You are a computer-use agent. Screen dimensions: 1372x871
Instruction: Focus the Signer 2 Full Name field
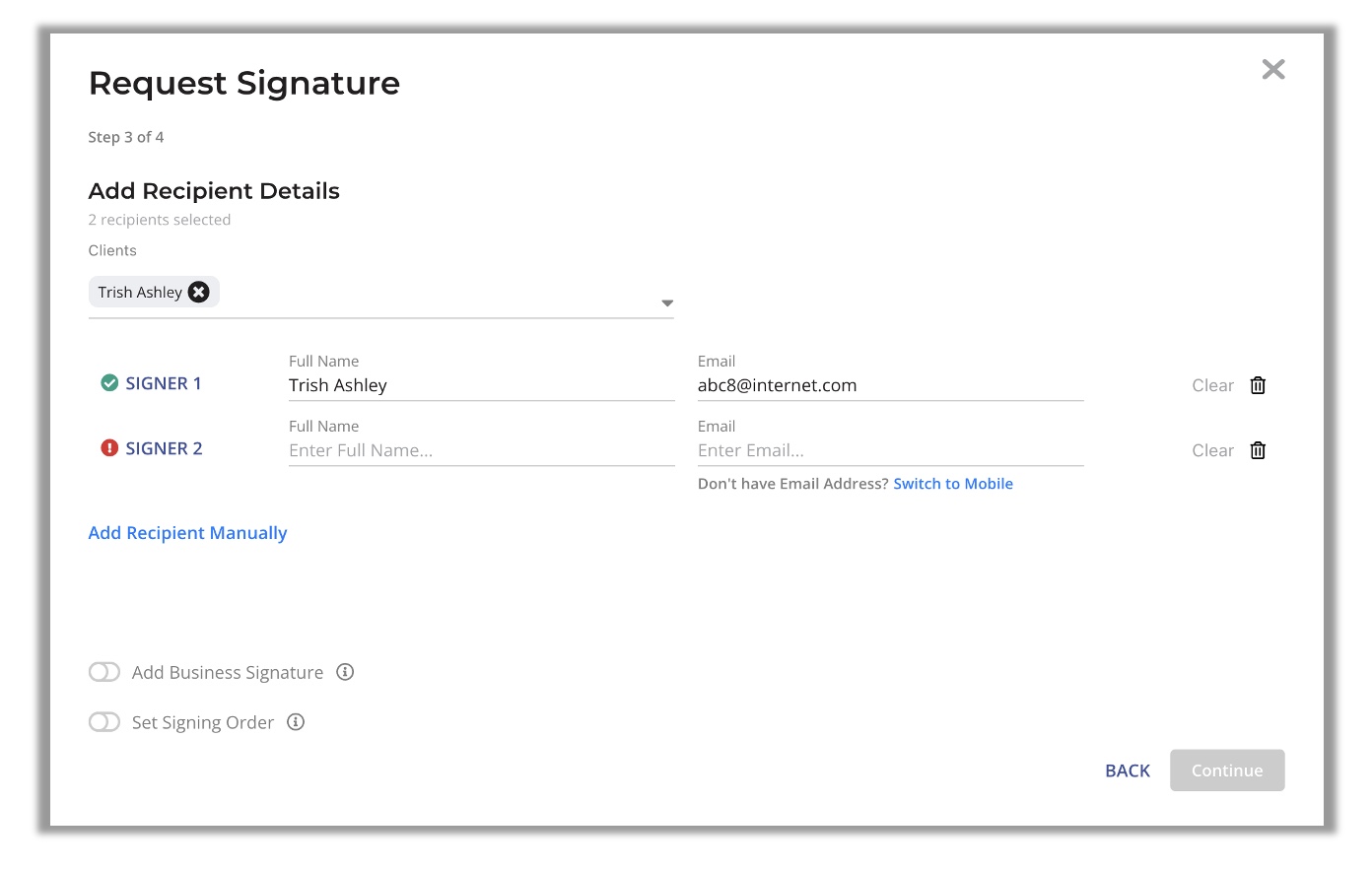coord(482,451)
